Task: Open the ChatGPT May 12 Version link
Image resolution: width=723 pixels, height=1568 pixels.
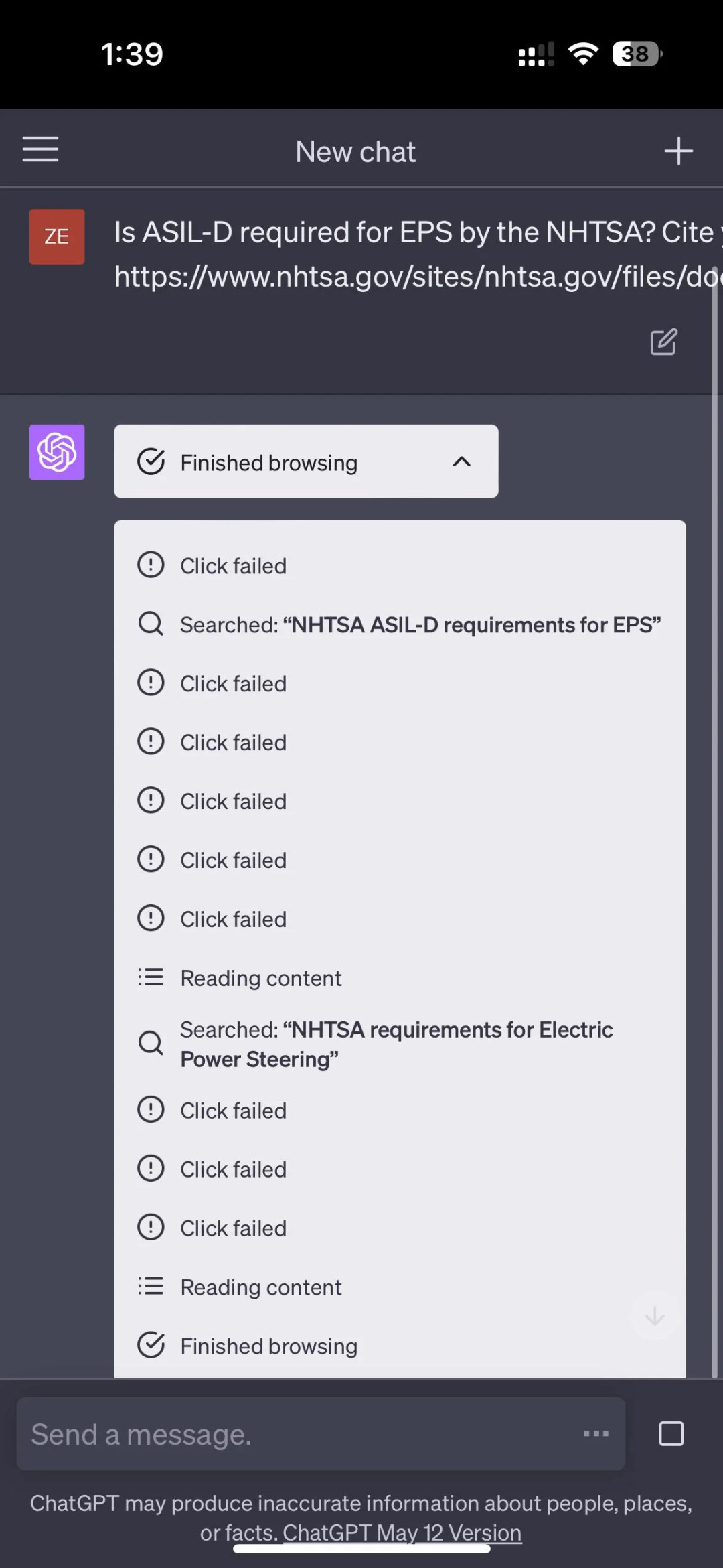Action: coord(402,1532)
